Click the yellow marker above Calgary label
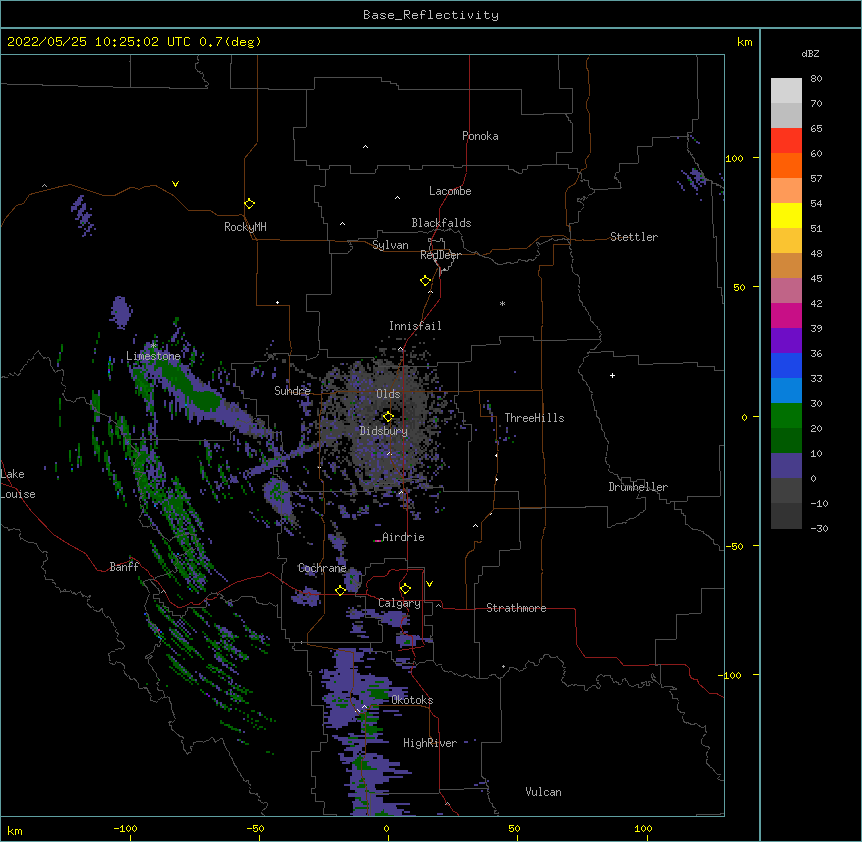 pos(405,589)
